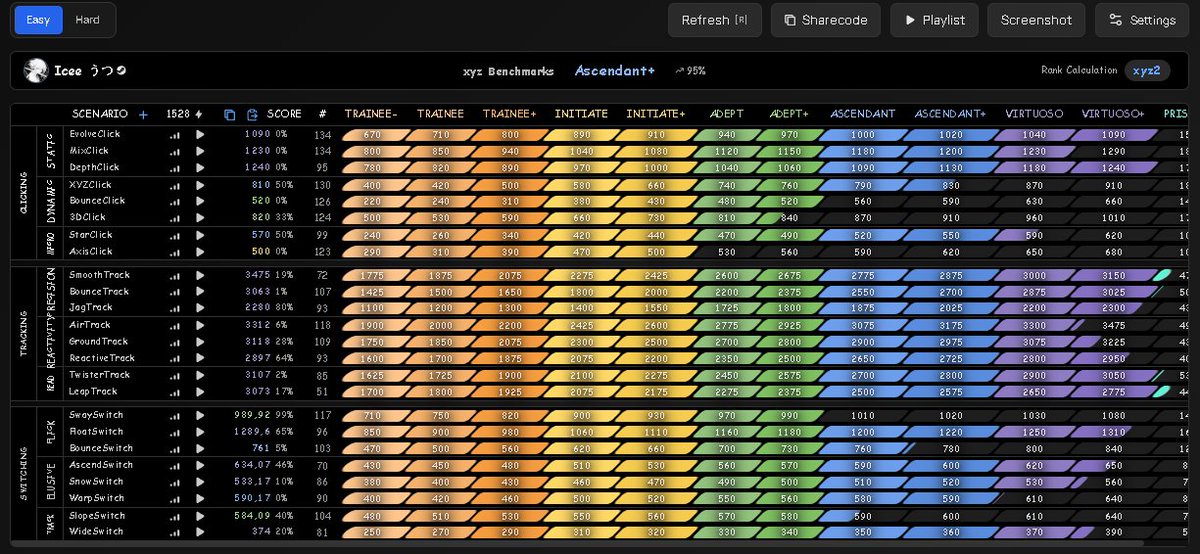This screenshot has height=554, width=1200.
Task: Open leaderboard bars icon for BounceTrack
Action: [x=176, y=292]
